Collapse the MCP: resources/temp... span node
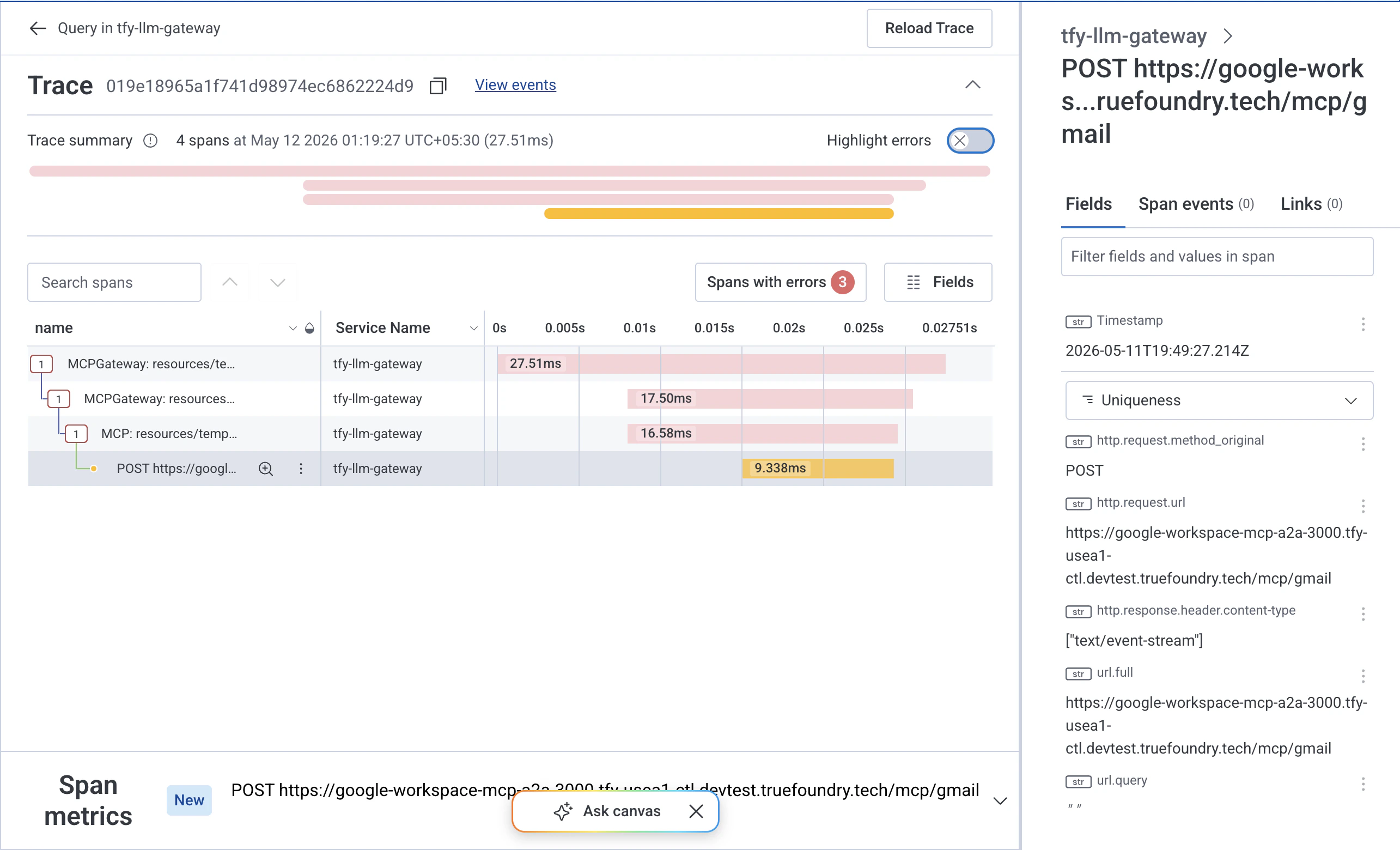Viewport: 1400px width, 850px height. [76, 434]
